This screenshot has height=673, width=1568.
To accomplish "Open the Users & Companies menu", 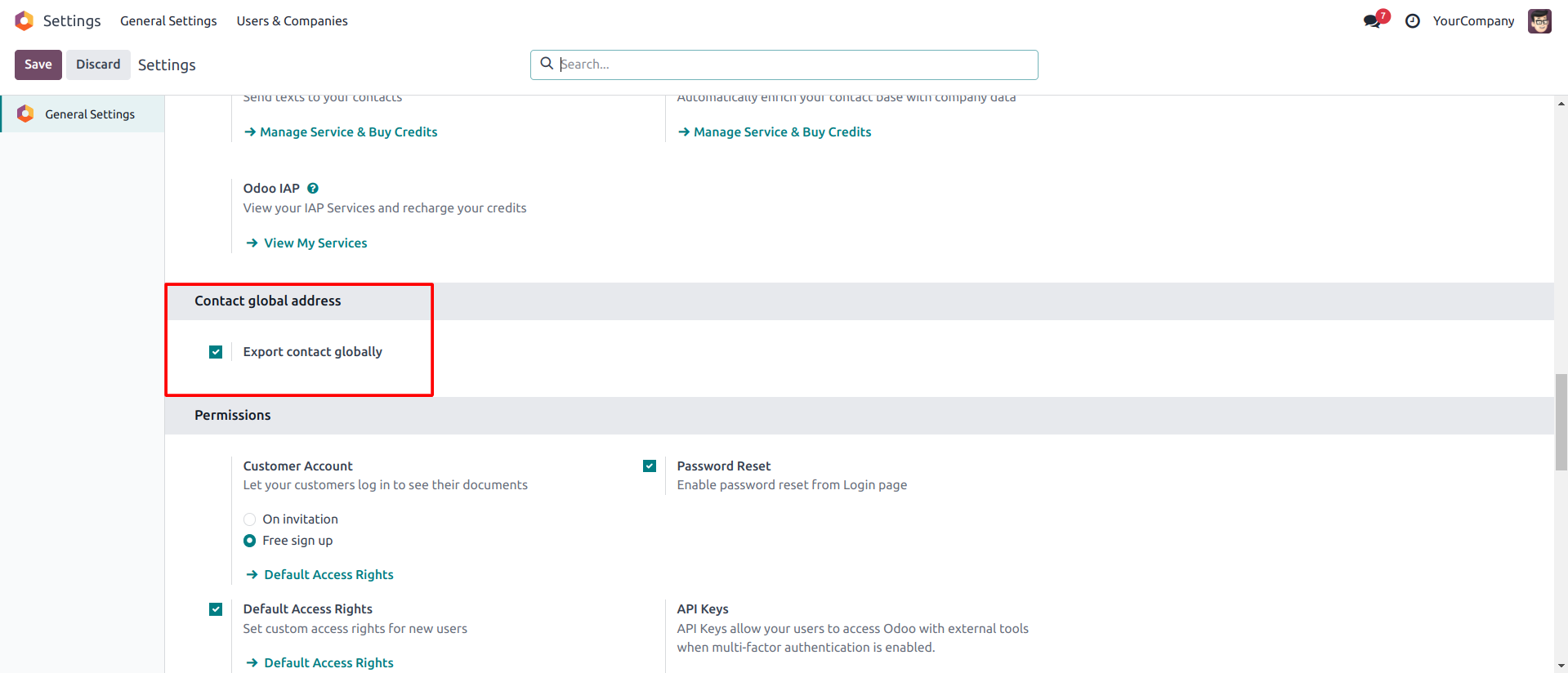I will click(292, 21).
